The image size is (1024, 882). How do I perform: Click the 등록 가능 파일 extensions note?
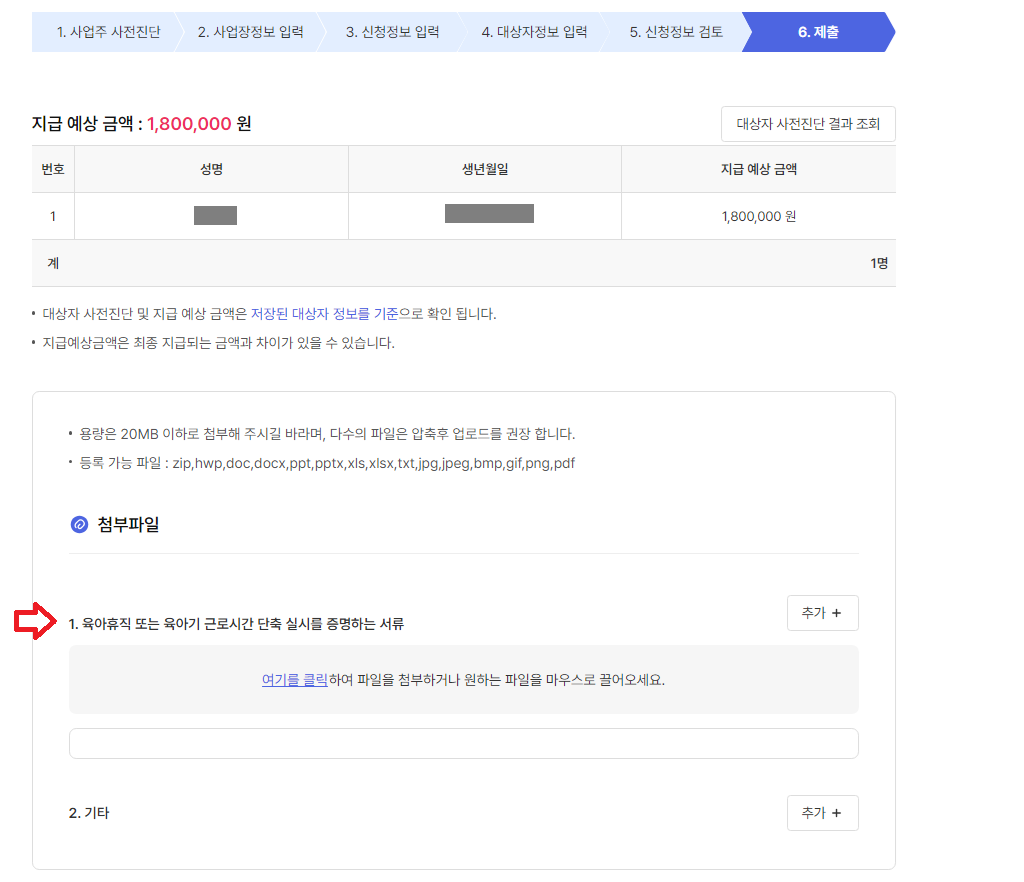click(327, 464)
